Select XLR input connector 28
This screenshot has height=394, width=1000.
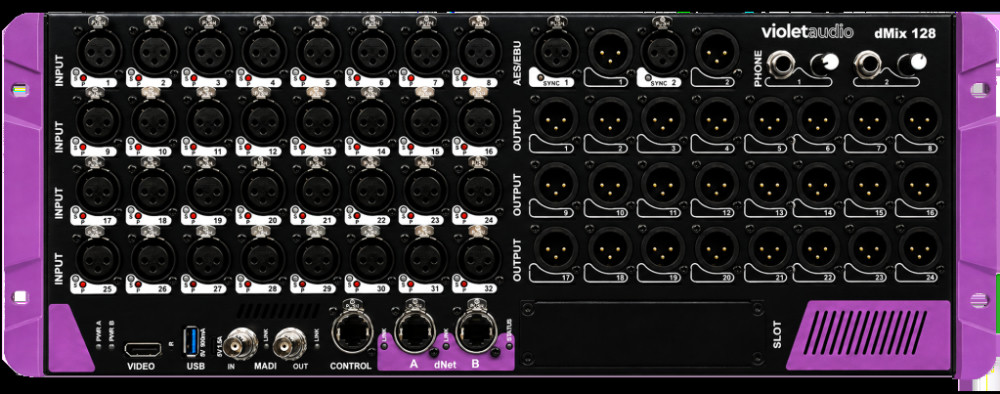coord(264,259)
